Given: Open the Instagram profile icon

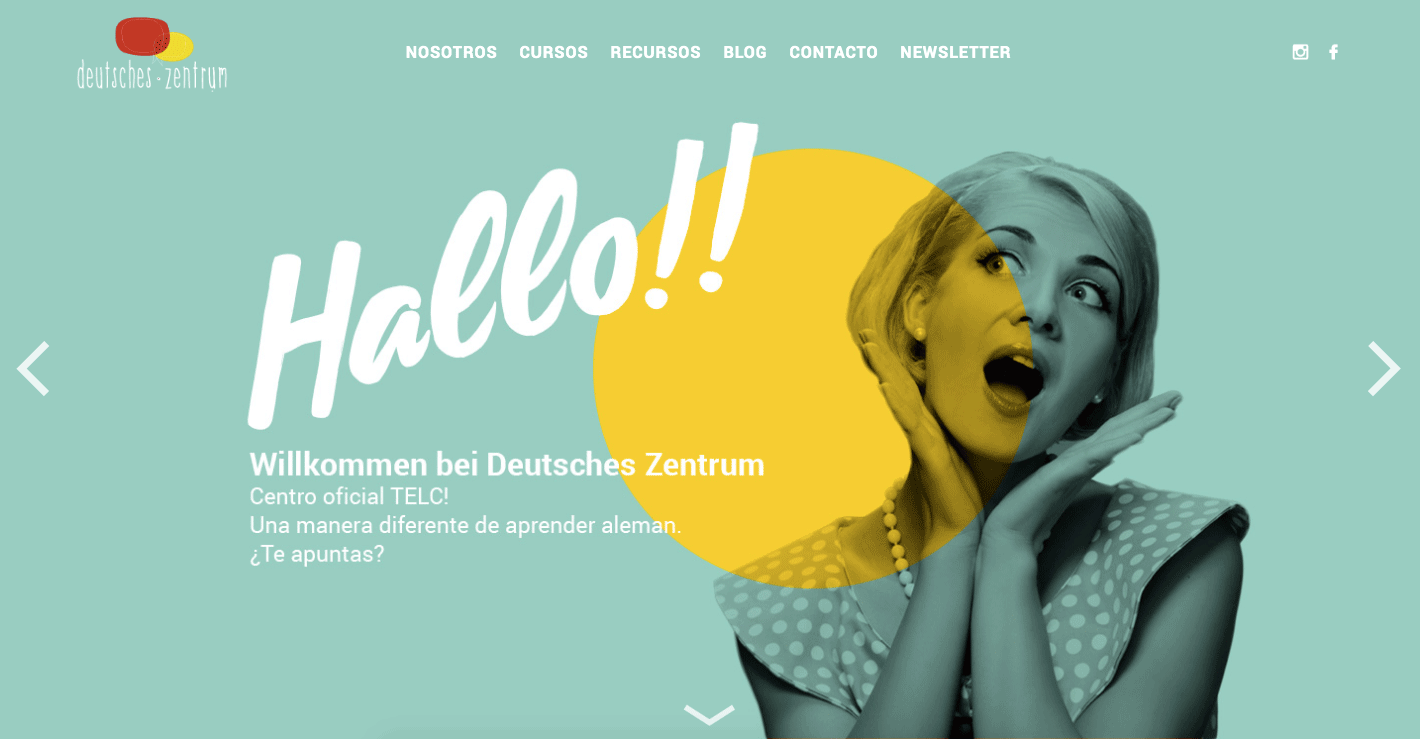Looking at the screenshot, I should [1300, 52].
